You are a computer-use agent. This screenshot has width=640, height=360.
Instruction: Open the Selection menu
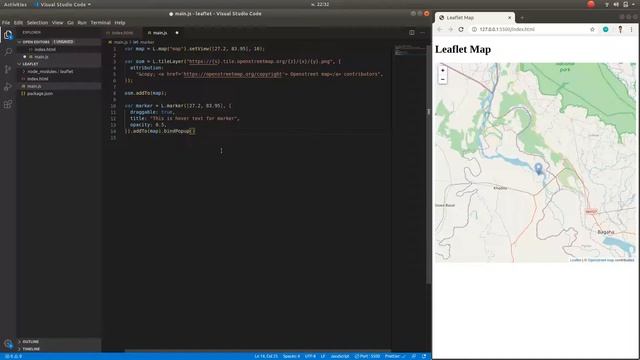(37, 22)
